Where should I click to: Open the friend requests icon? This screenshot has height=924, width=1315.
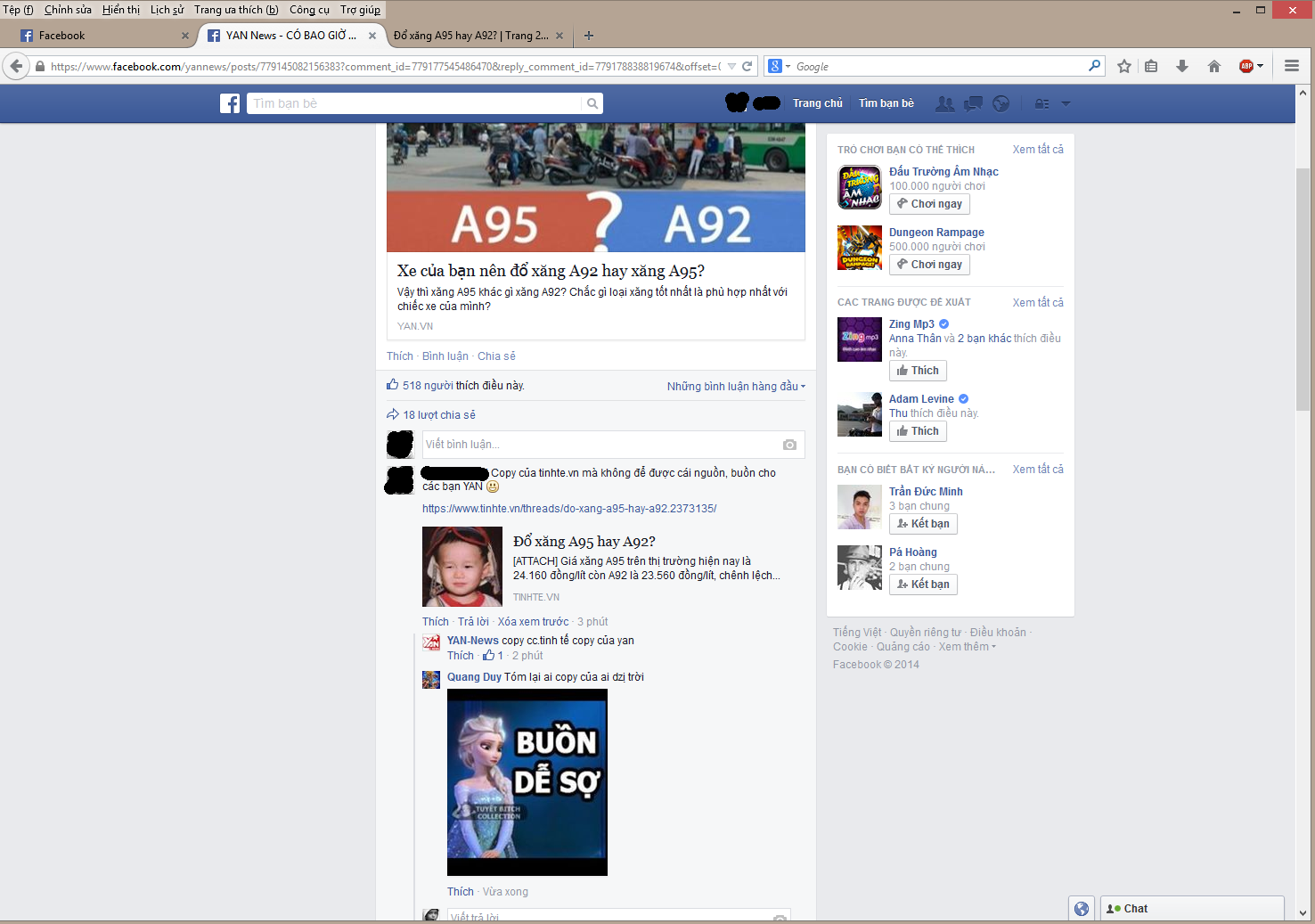945,104
